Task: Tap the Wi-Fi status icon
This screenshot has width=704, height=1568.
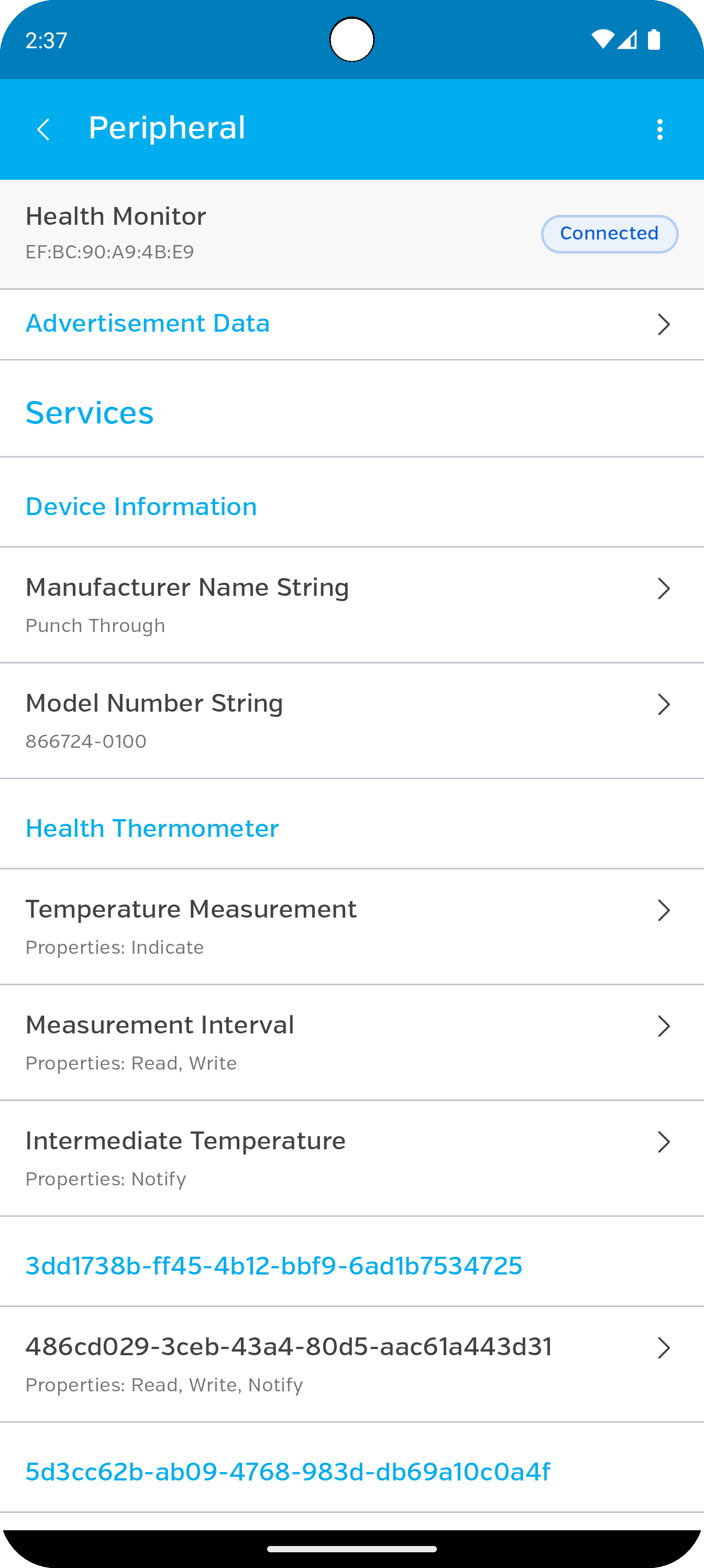Action: tap(602, 39)
